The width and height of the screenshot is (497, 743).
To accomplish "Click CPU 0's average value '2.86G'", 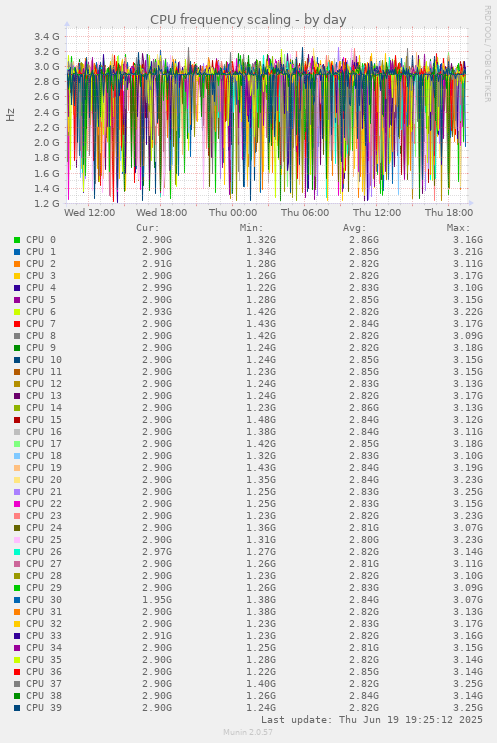I will click(364, 240).
